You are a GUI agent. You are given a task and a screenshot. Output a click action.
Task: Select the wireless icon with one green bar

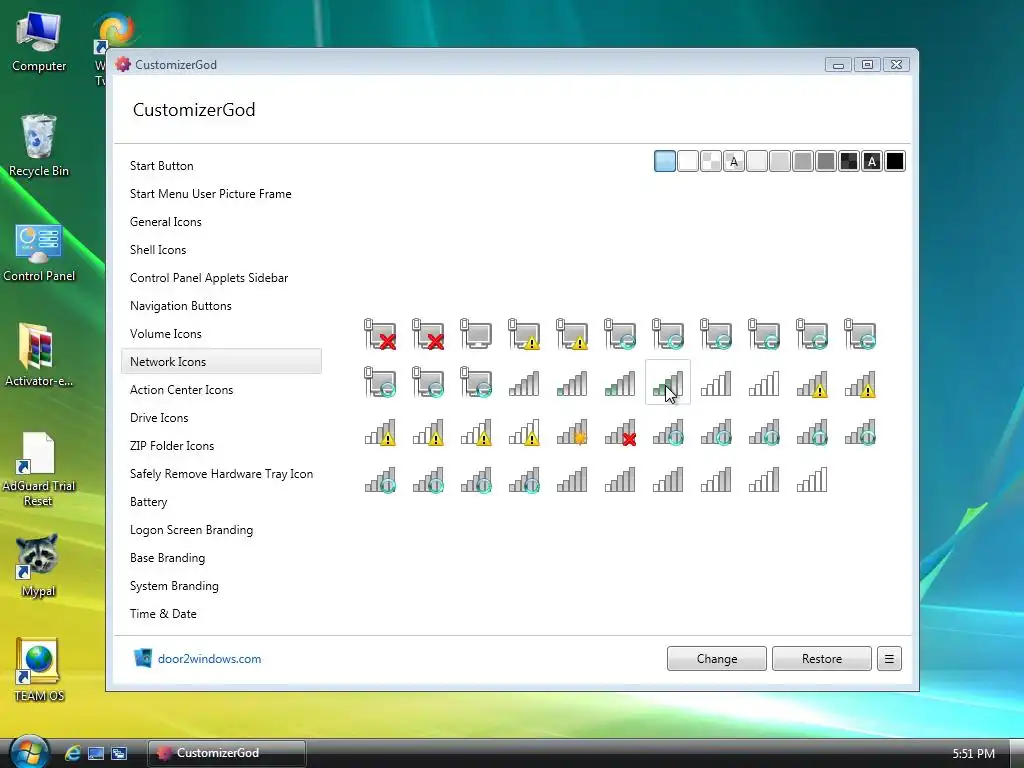(572, 383)
